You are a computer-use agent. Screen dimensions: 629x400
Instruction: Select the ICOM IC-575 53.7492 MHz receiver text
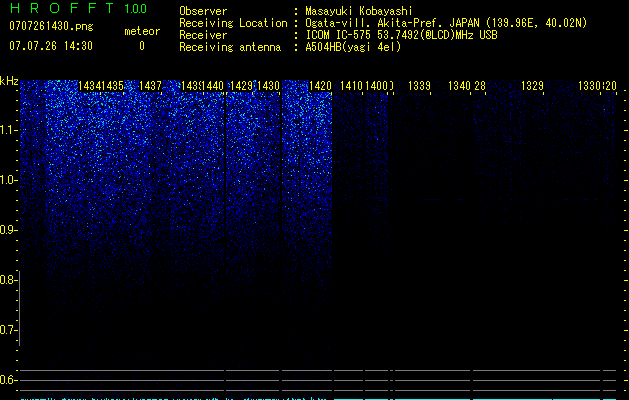(x=401, y=35)
